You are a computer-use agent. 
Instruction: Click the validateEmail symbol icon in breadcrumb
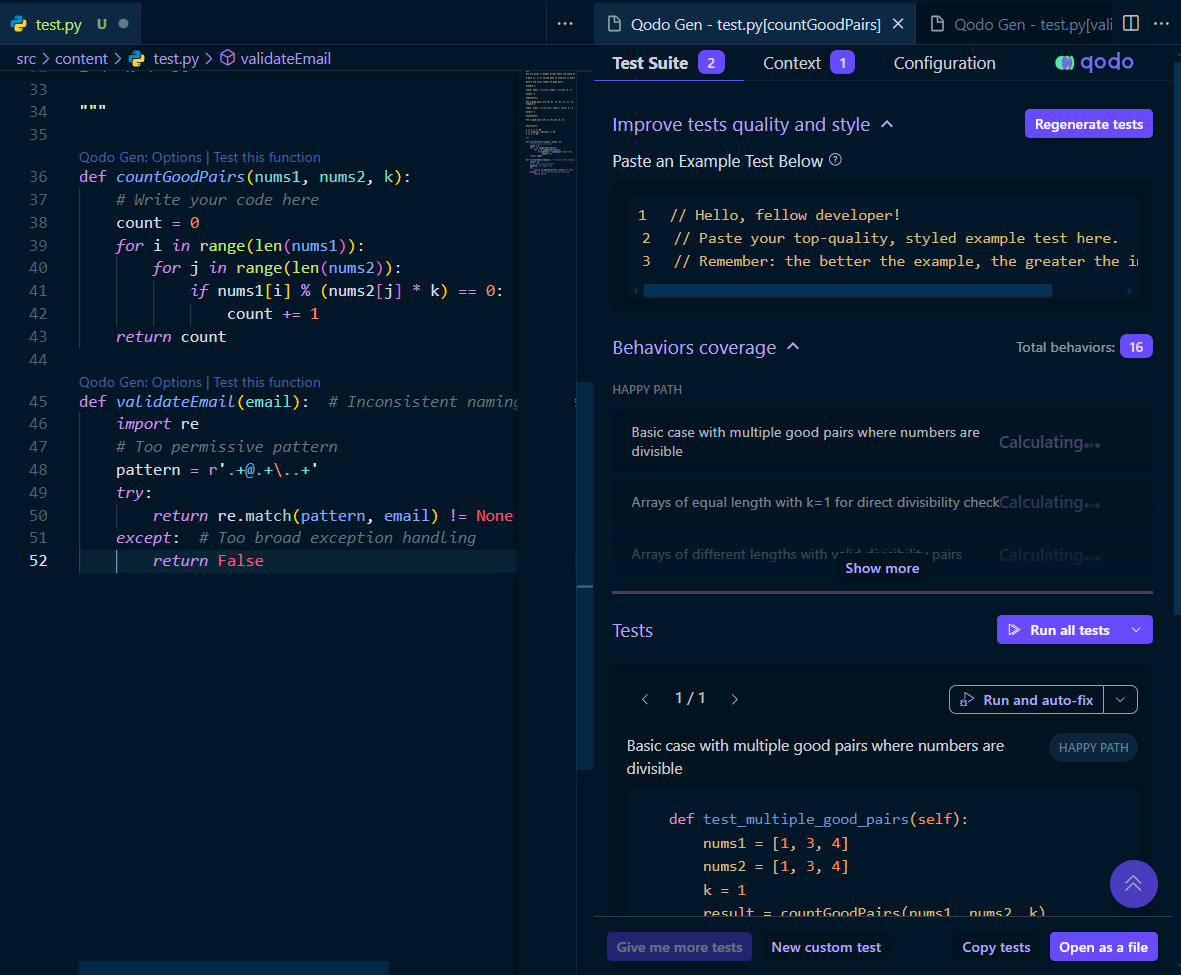pyautogui.click(x=227, y=58)
